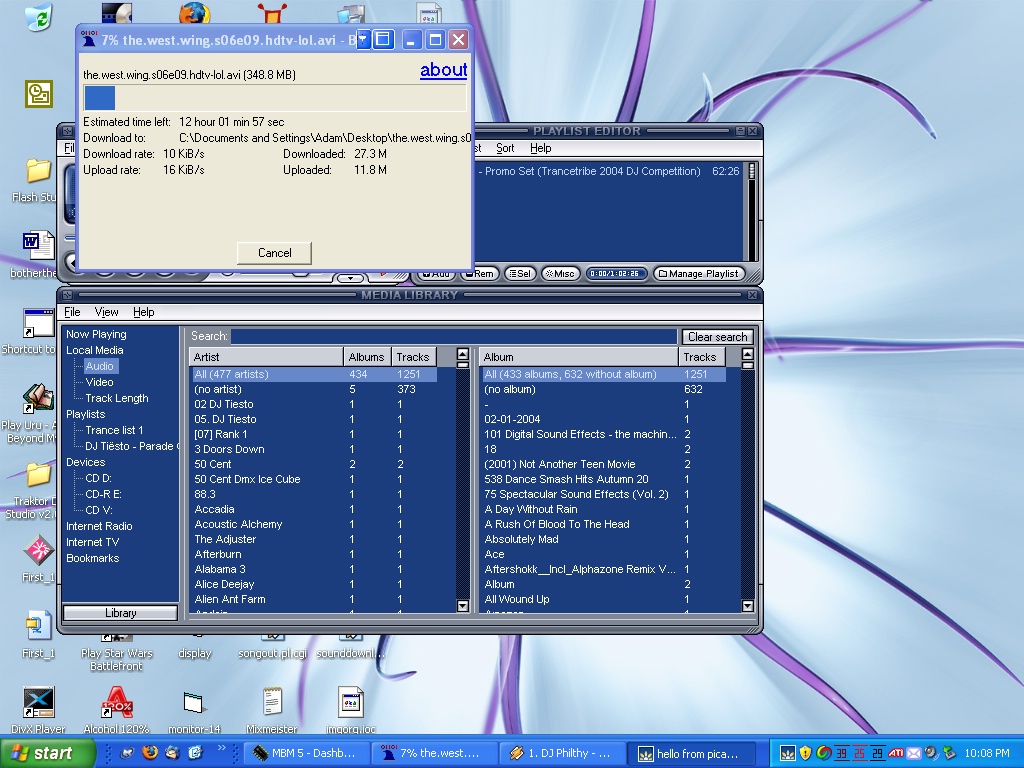Open the Rem remove menu in Playlist Editor
The height and width of the screenshot is (768, 1024).
(480, 274)
